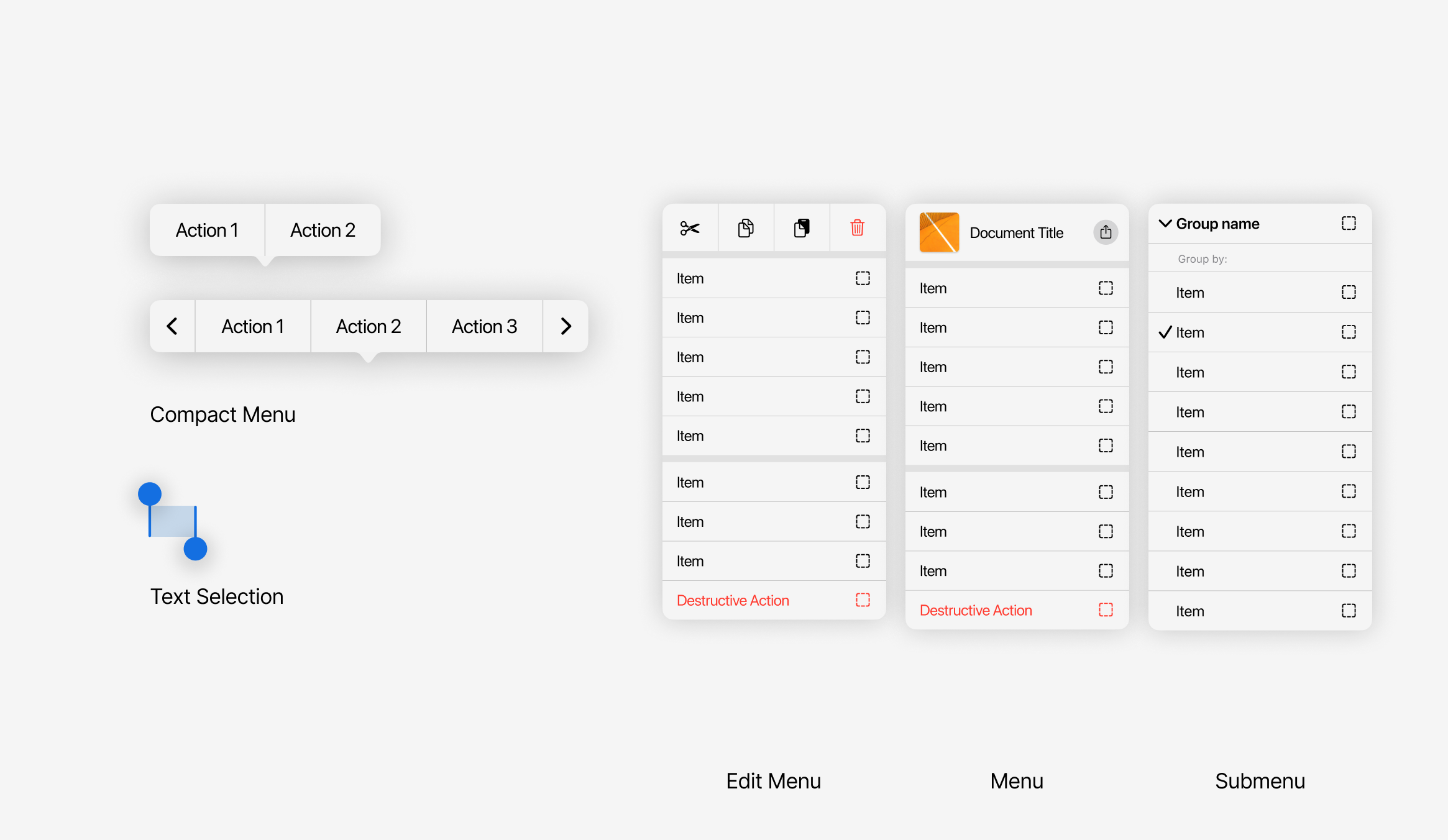Choose Action 3 in the compact menu
1448x840 pixels.
[484, 326]
